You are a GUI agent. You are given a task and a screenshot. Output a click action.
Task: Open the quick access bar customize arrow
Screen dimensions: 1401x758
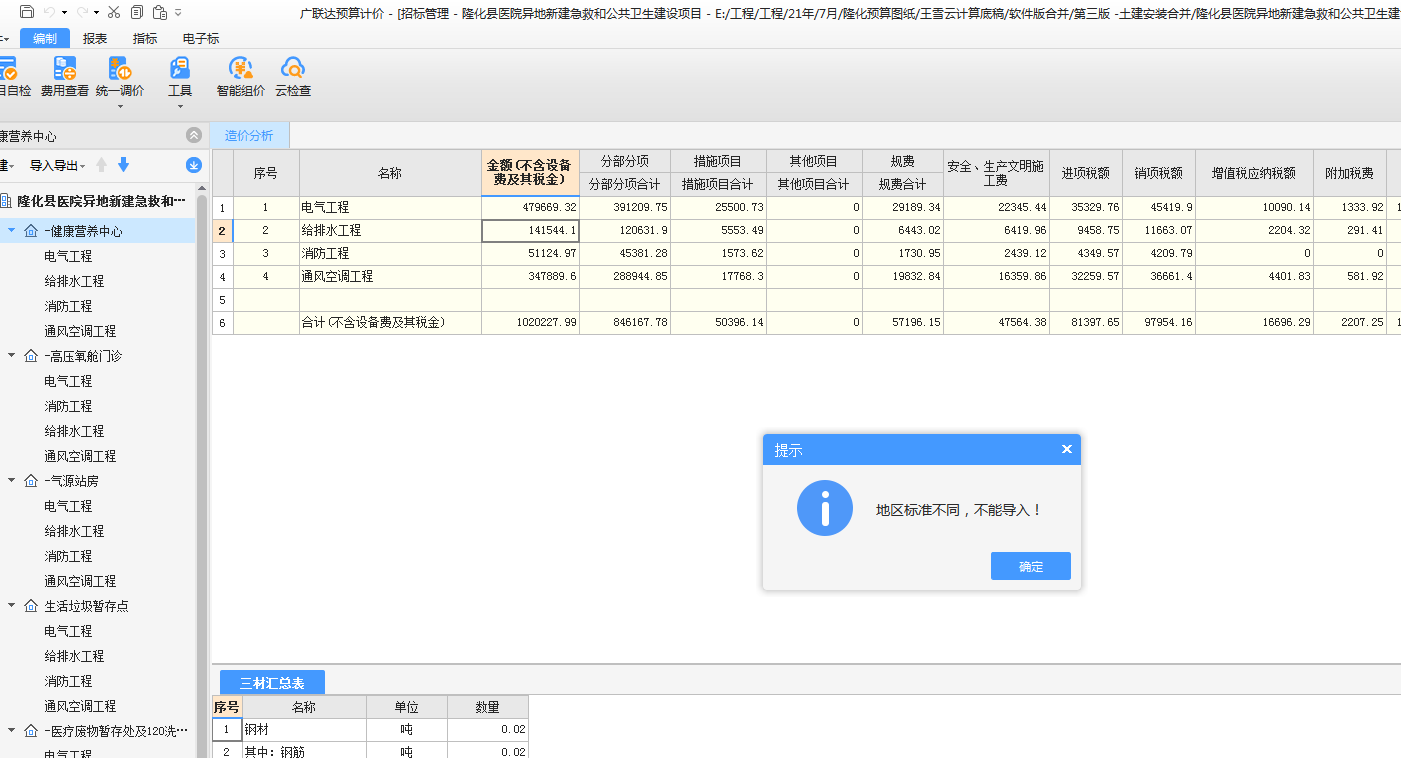click(x=178, y=12)
